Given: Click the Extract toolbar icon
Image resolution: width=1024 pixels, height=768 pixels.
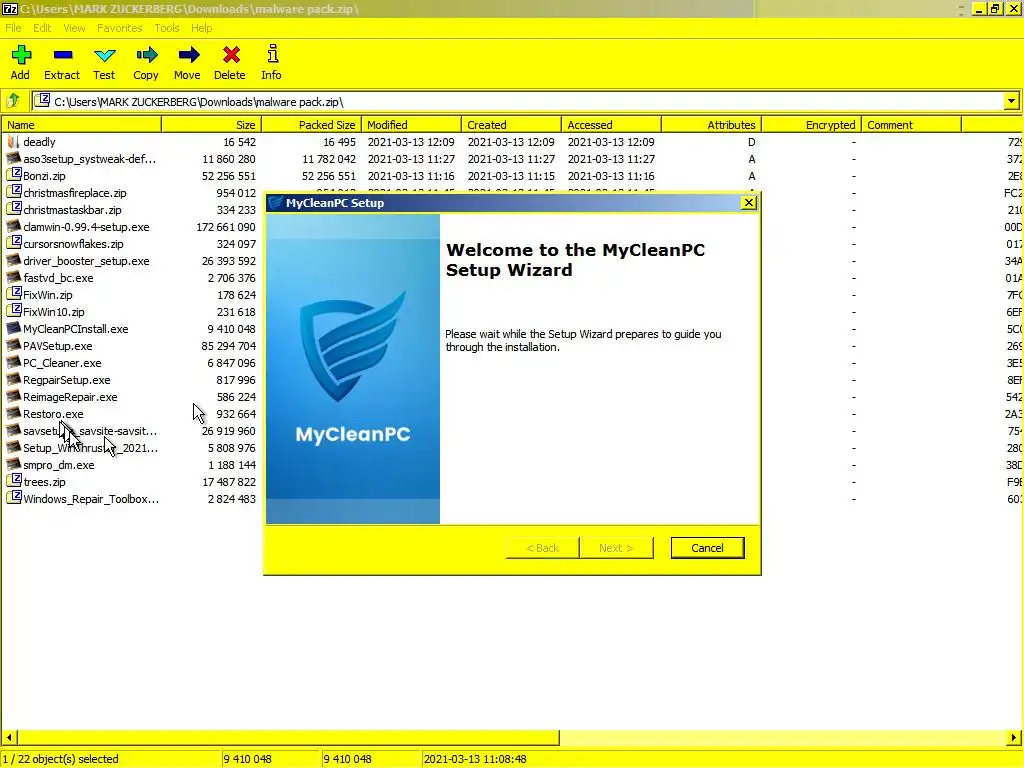Looking at the screenshot, I should coord(63,55).
